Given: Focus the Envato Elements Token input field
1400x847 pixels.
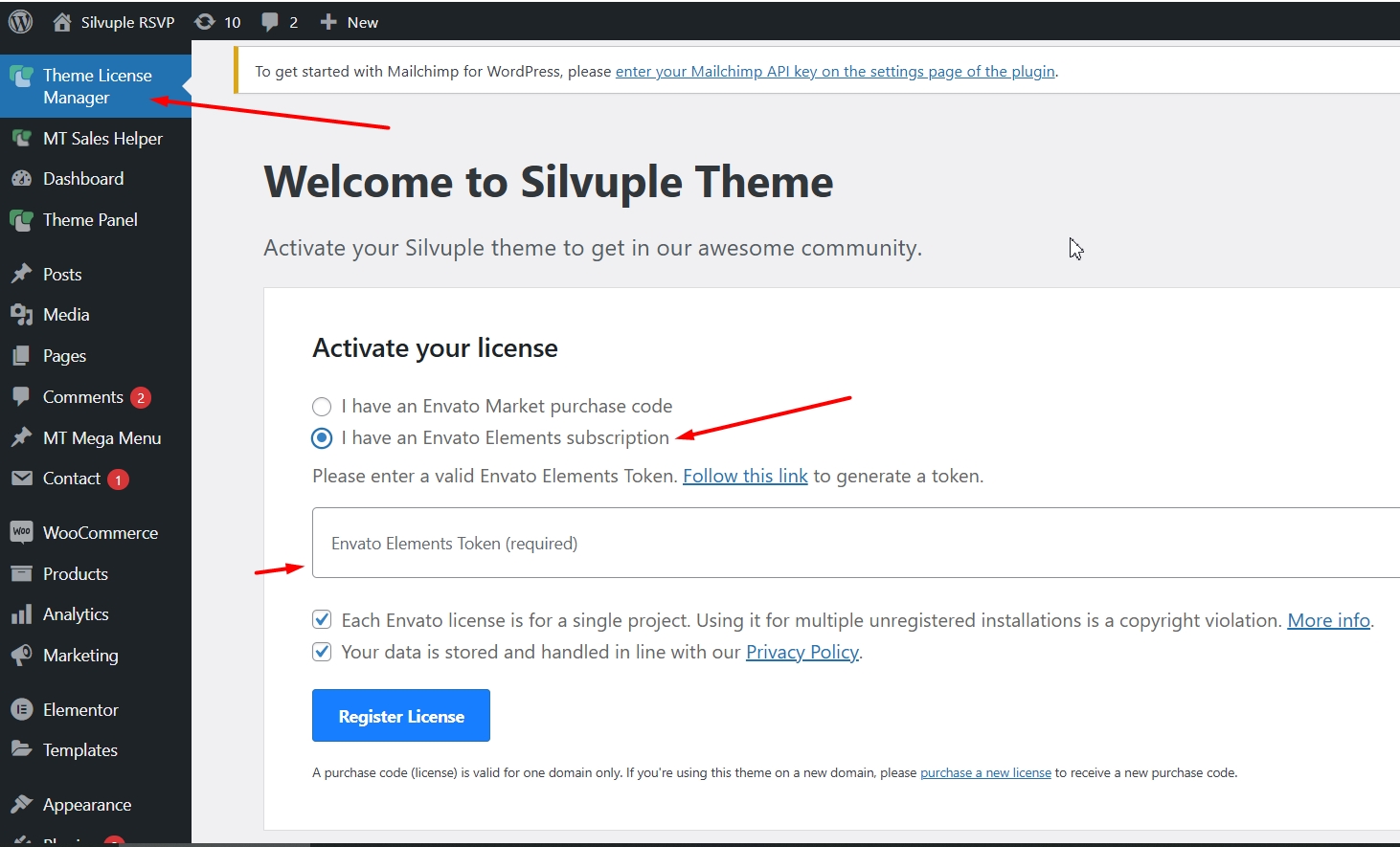Looking at the screenshot, I should pyautogui.click(x=856, y=543).
